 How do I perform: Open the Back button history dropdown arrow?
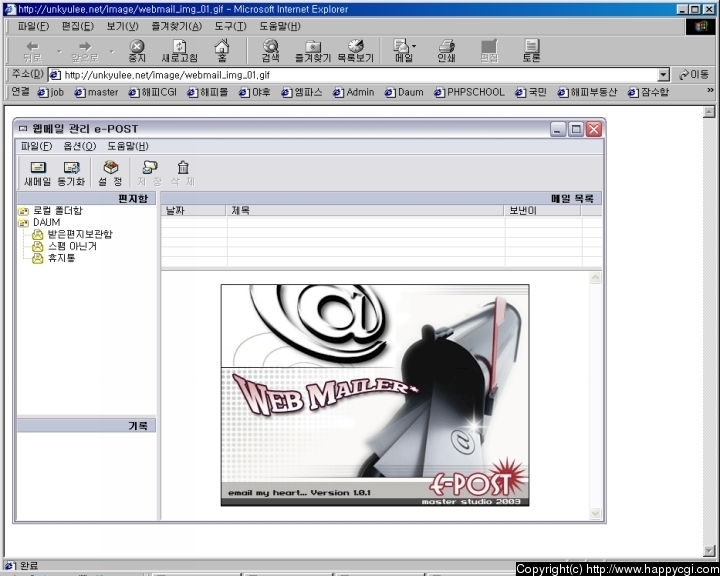[59, 51]
